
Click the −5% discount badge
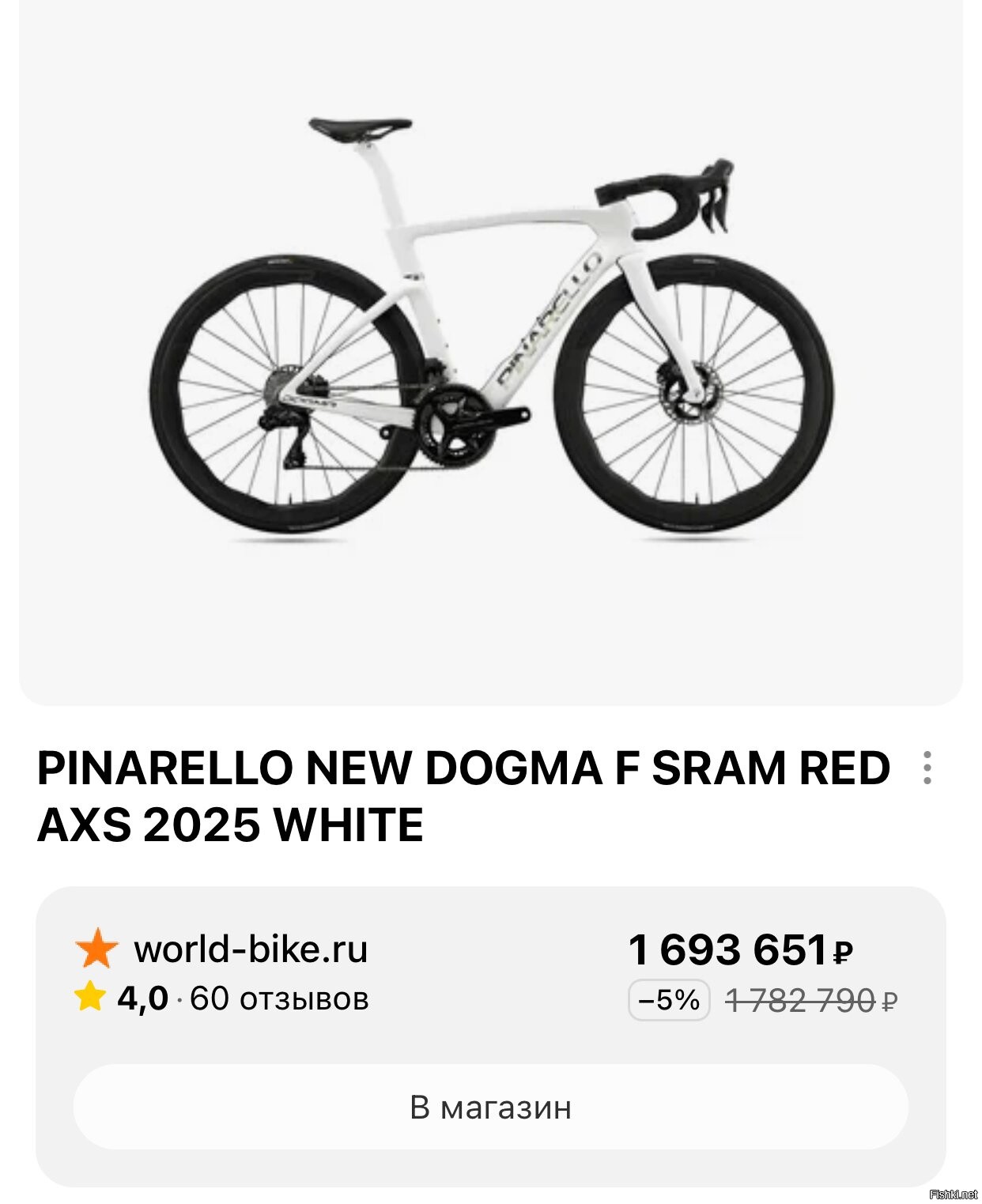668,1000
